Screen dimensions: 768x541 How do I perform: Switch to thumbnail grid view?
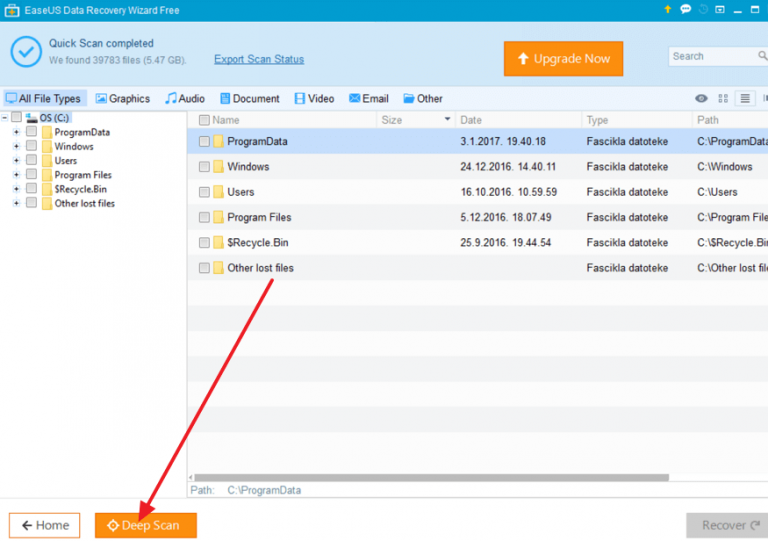point(723,98)
